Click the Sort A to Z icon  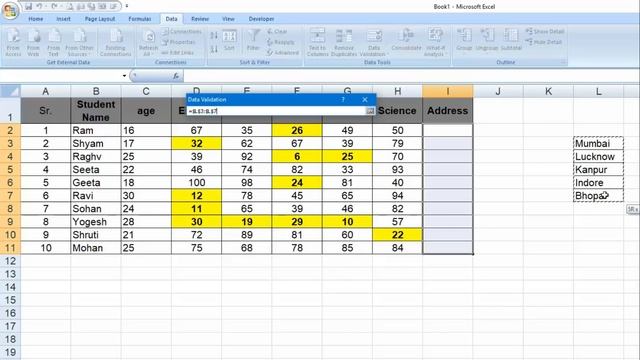[214, 36]
